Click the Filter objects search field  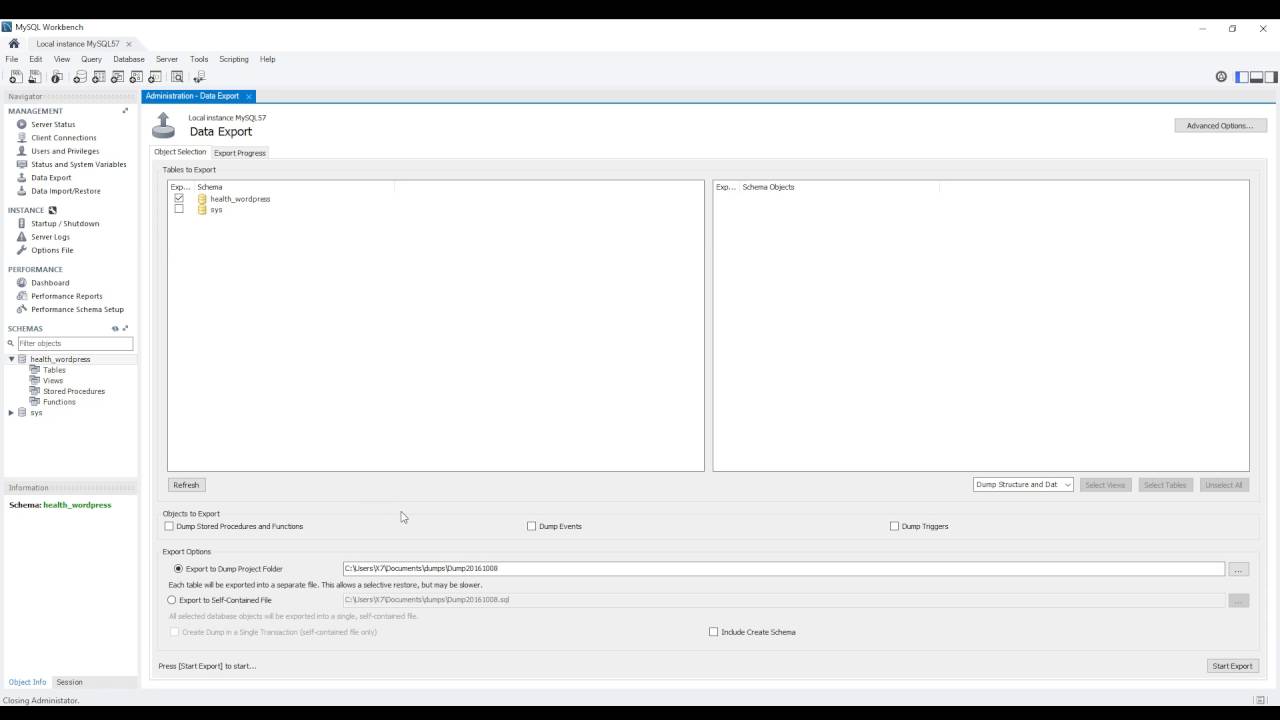click(75, 343)
